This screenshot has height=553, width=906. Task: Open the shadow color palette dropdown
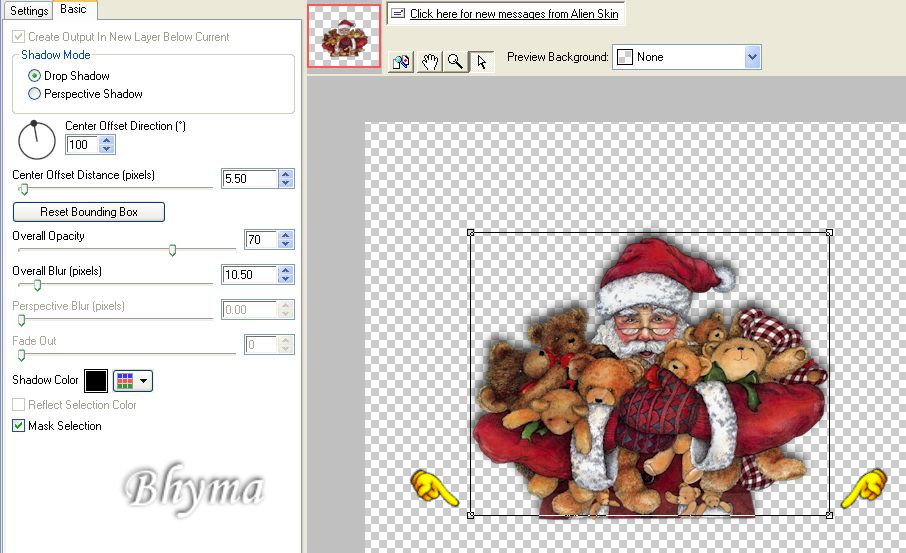tap(133, 381)
